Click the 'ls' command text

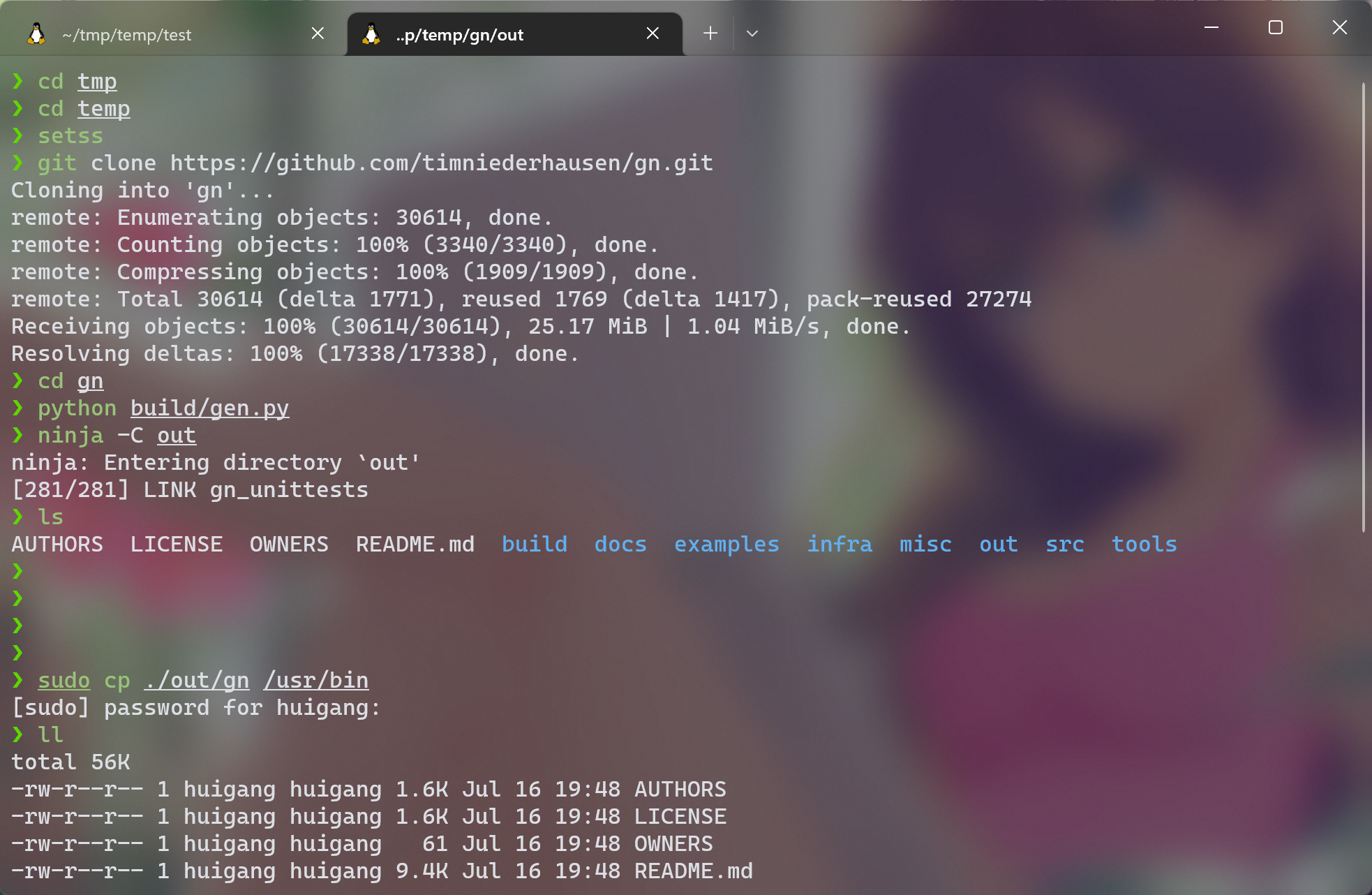point(50,517)
